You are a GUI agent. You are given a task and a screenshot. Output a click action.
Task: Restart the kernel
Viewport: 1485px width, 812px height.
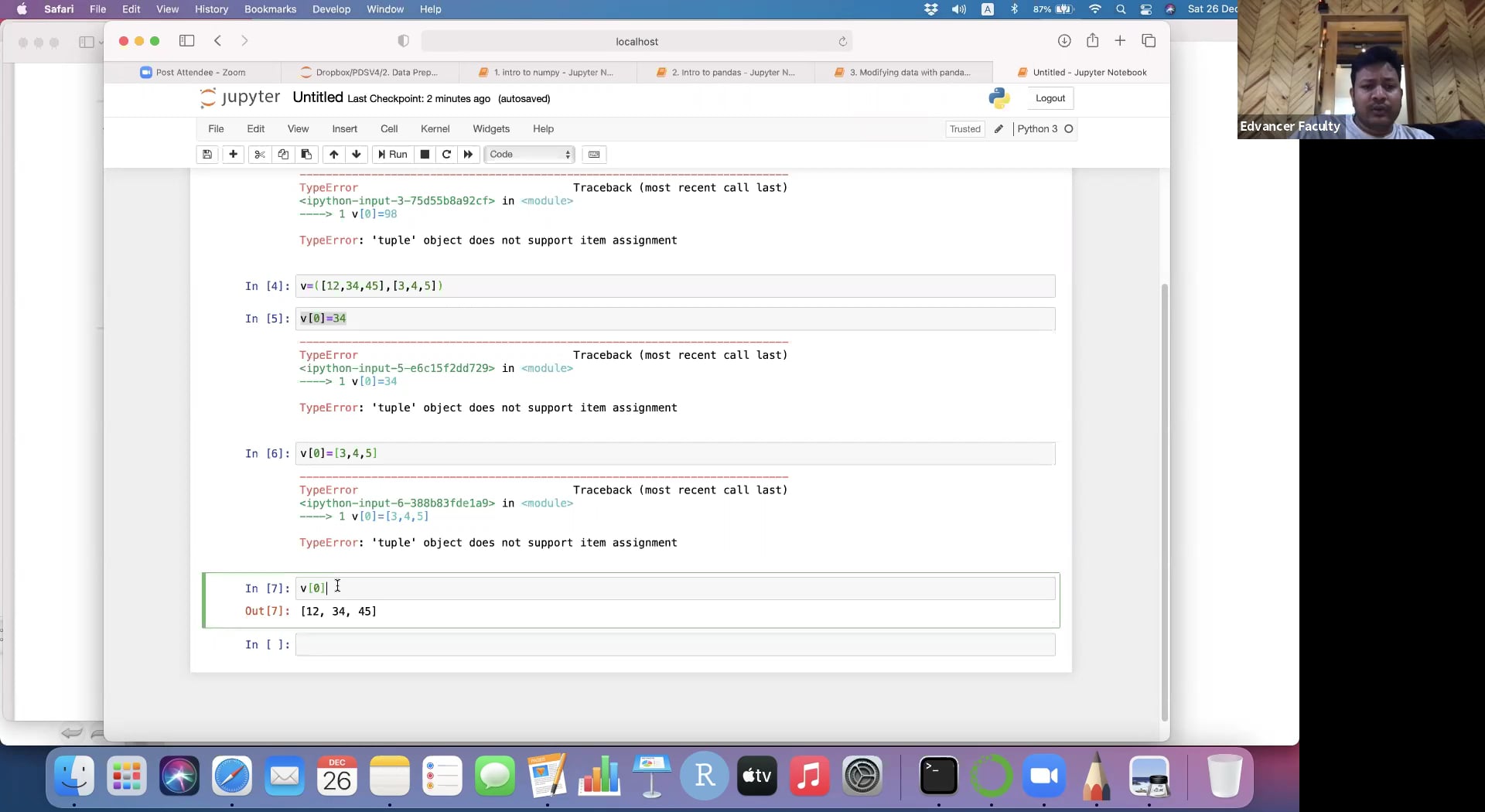click(447, 154)
